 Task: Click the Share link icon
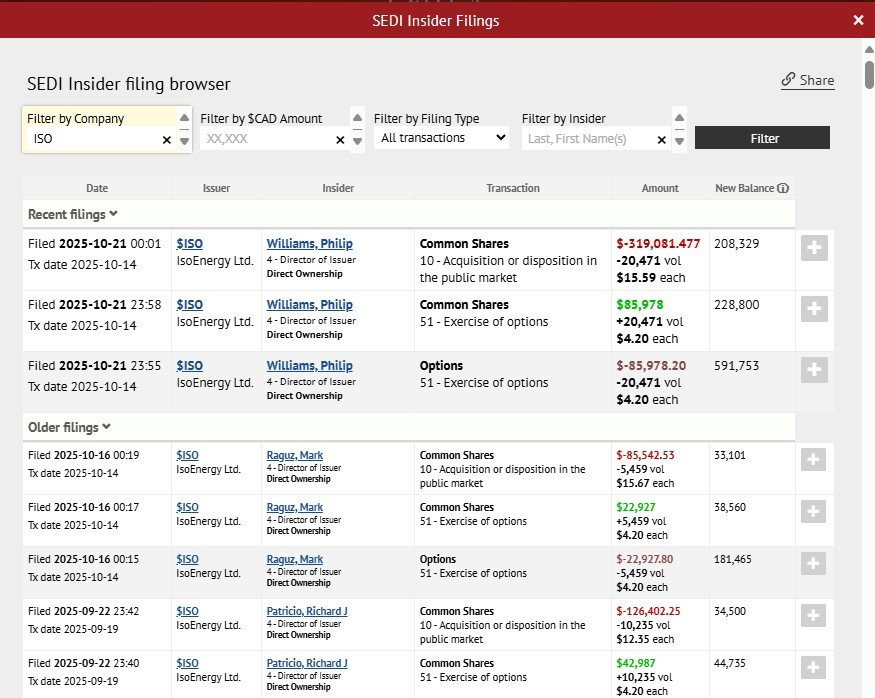click(x=788, y=80)
